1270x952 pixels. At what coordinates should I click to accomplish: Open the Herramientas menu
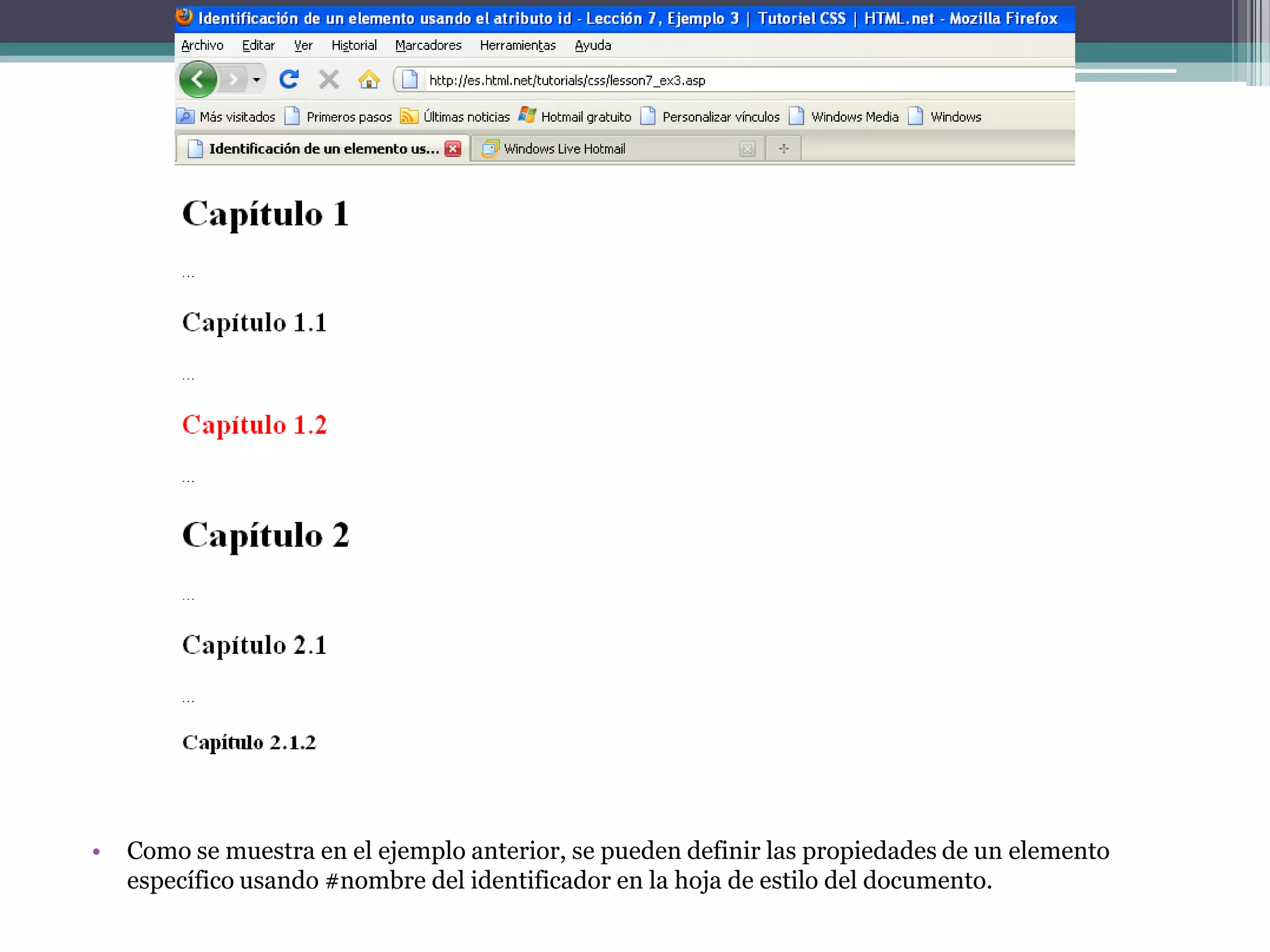tap(518, 45)
